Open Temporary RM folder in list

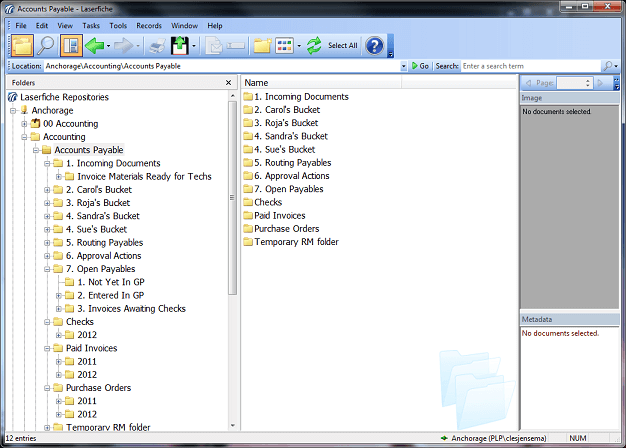[x=291, y=242]
